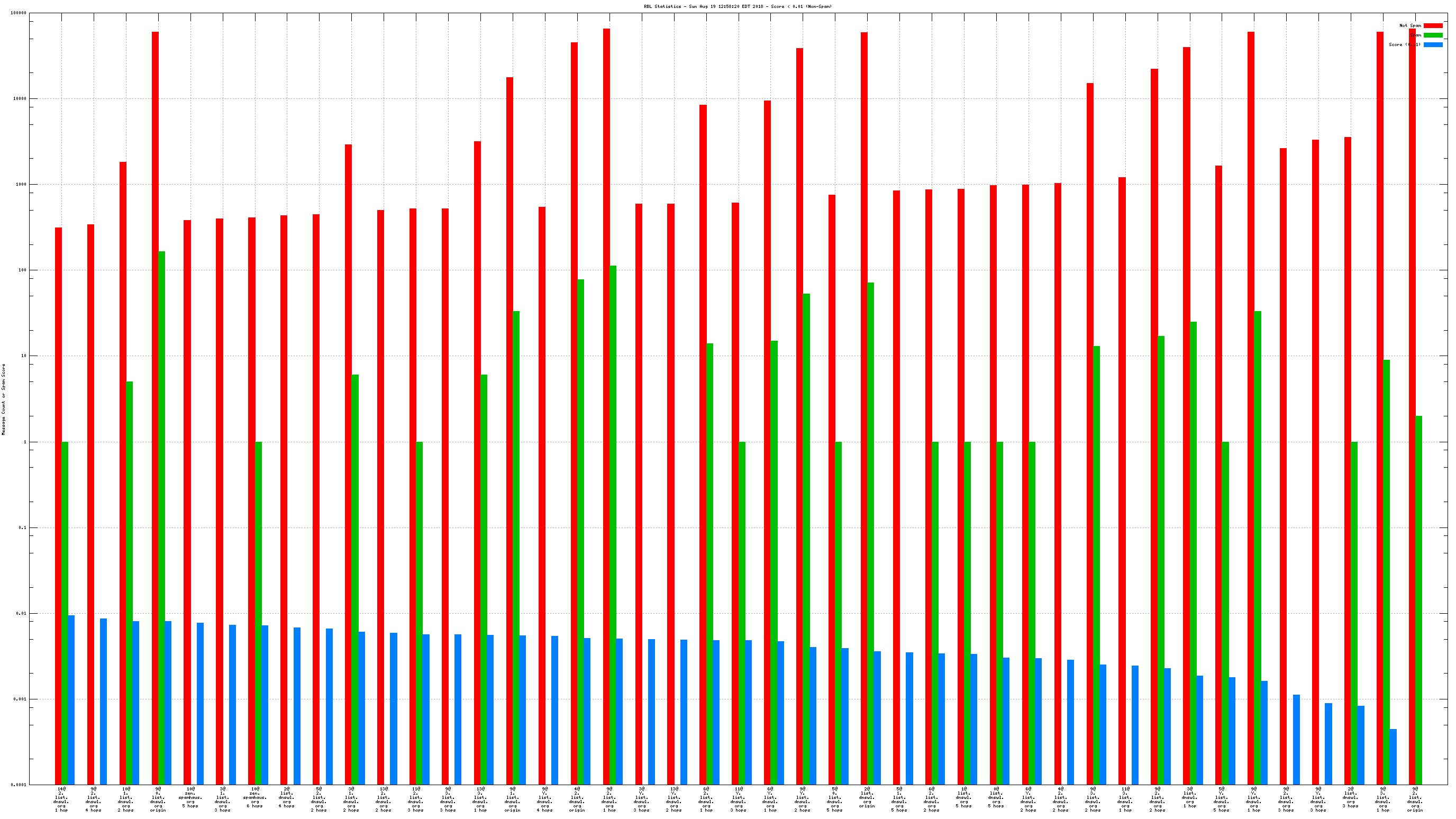Click the first x-axis label '14@ 2.list.dnswl.org 1 hop'
The width and height of the screenshot is (1456, 819).
coord(61,799)
